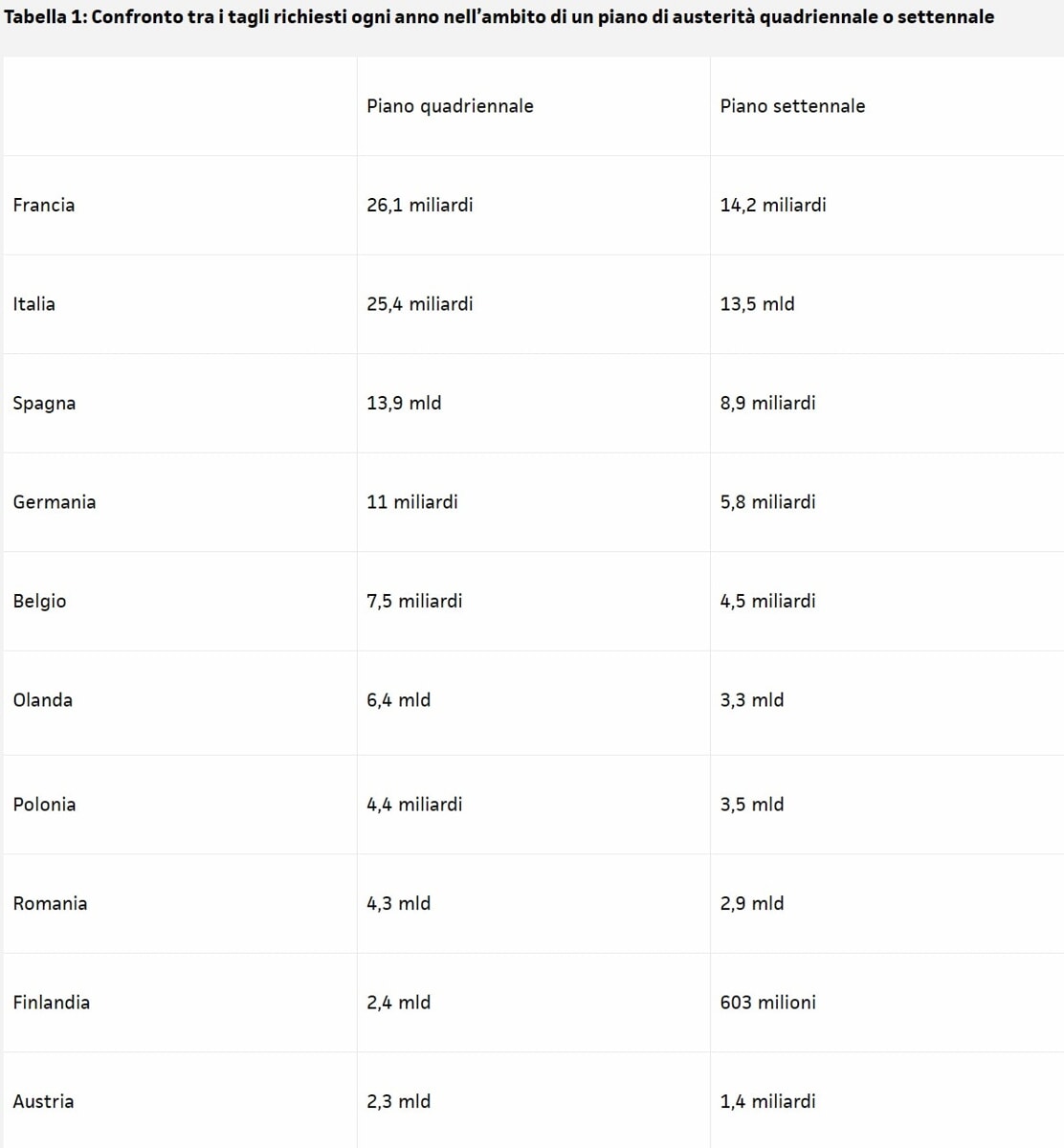Select the Finlandia country cell

click(52, 1003)
